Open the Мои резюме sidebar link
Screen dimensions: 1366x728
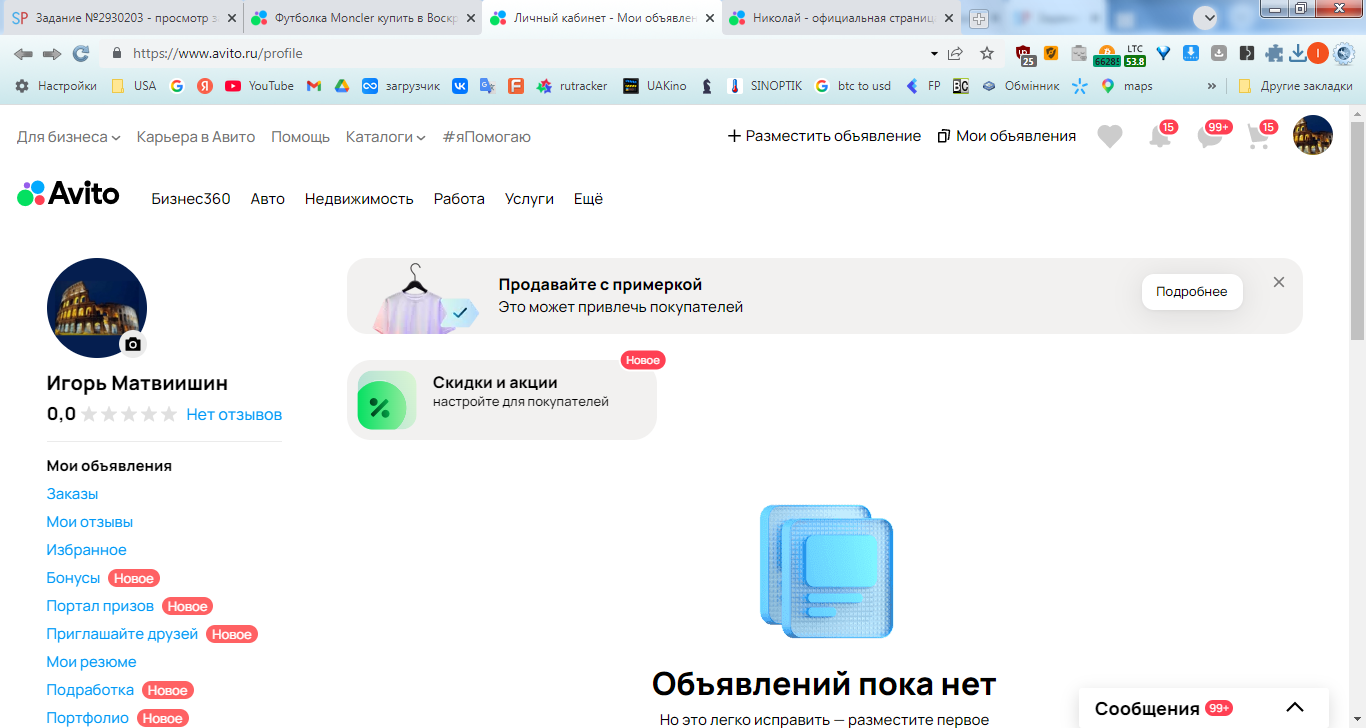tap(91, 662)
